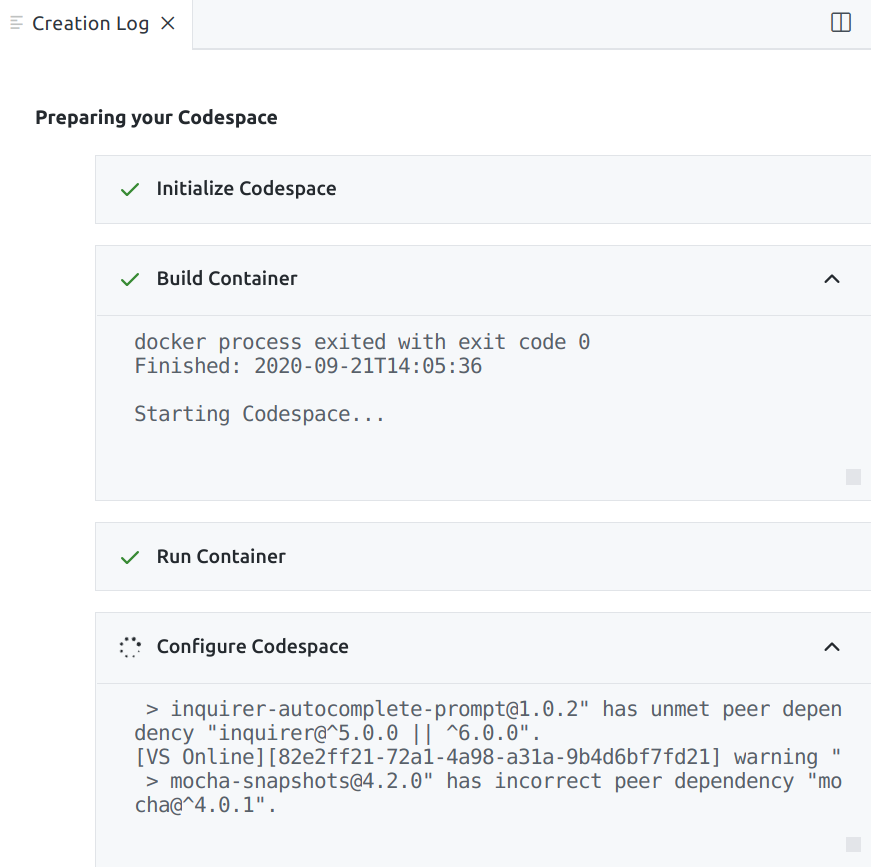The image size is (871, 867).
Task: Click the green checkmark beside Build Container
Action: 129,279
